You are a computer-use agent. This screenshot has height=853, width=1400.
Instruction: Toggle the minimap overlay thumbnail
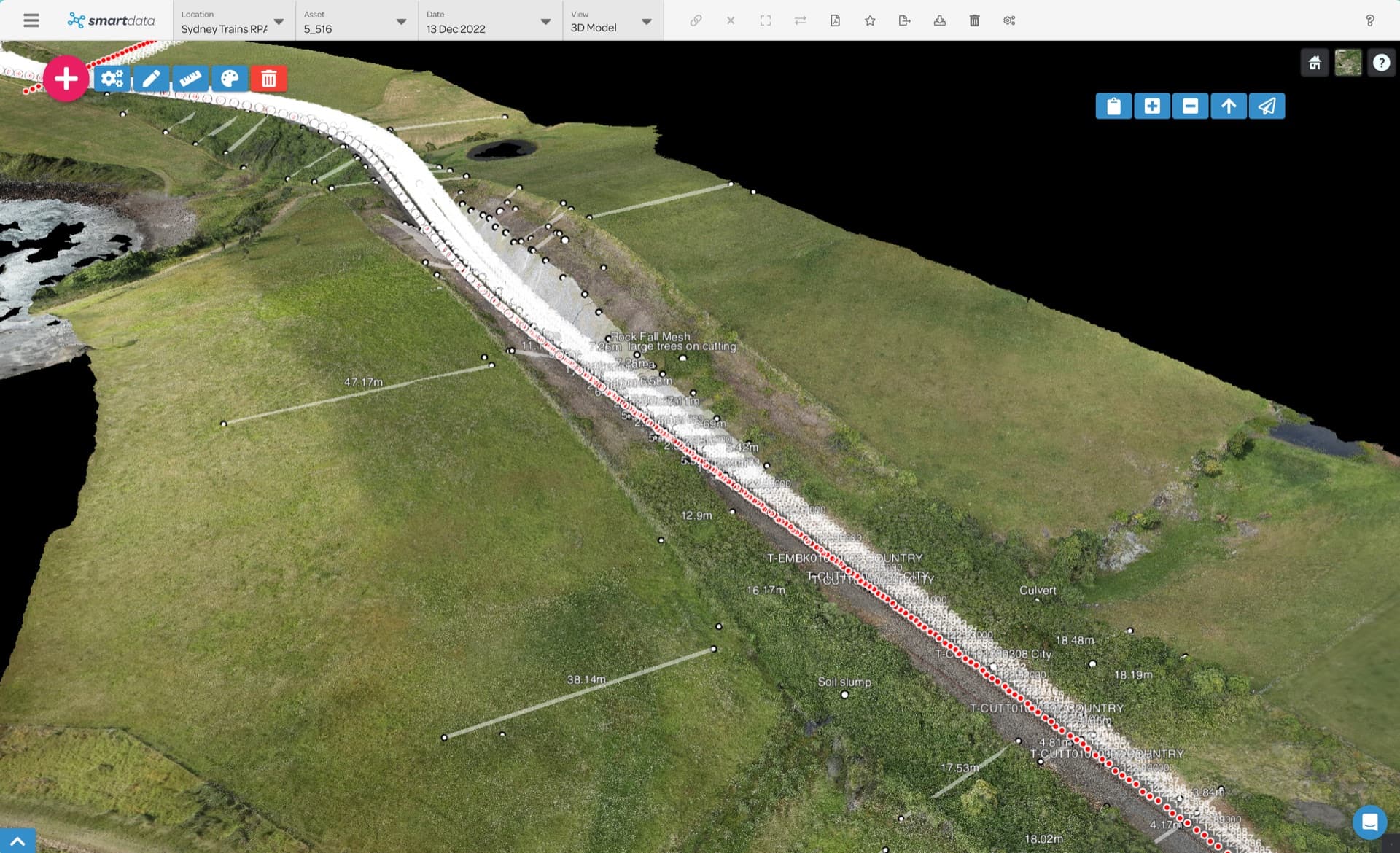(1348, 63)
